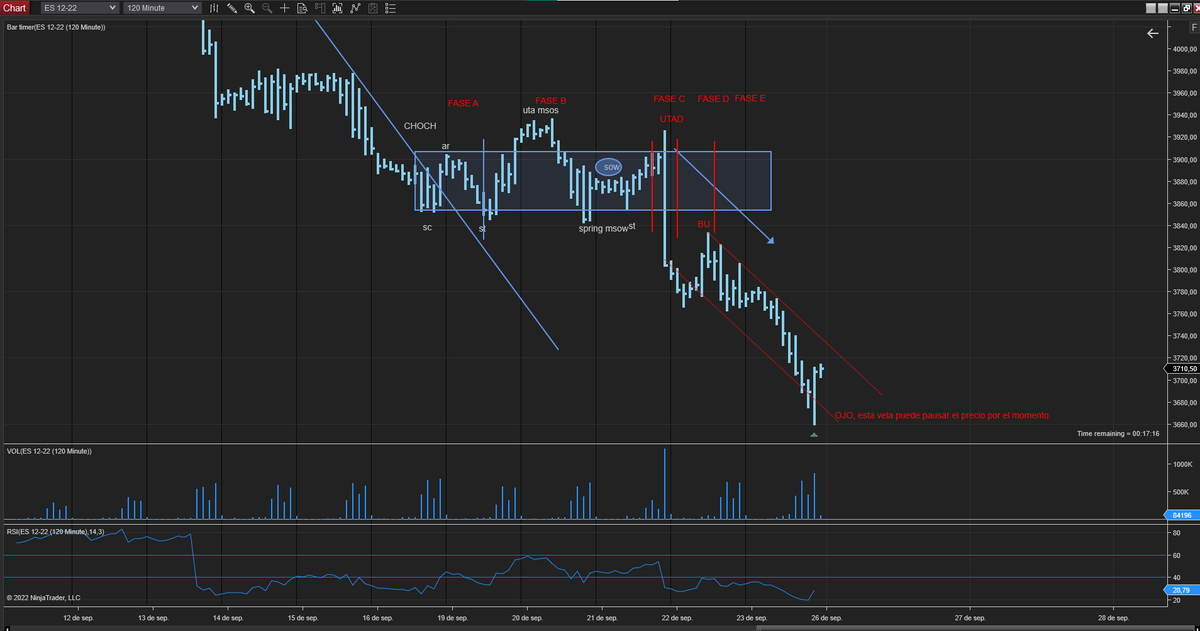1200x631 pixels.
Task: Click the back arrow to return to latest bar
Action: [x=1152, y=33]
